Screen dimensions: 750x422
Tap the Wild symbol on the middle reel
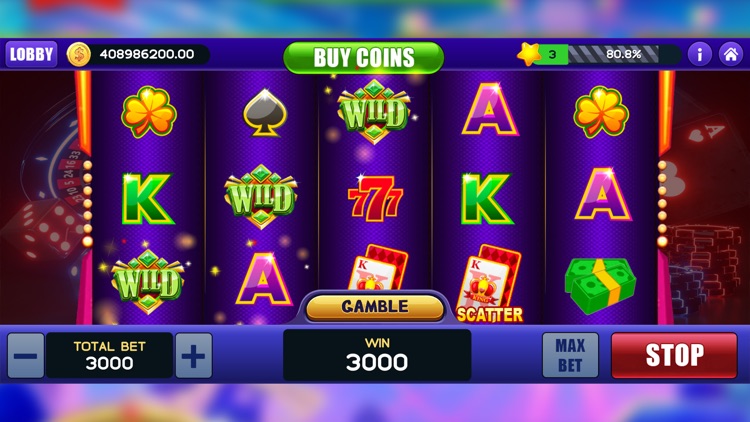pos(374,112)
